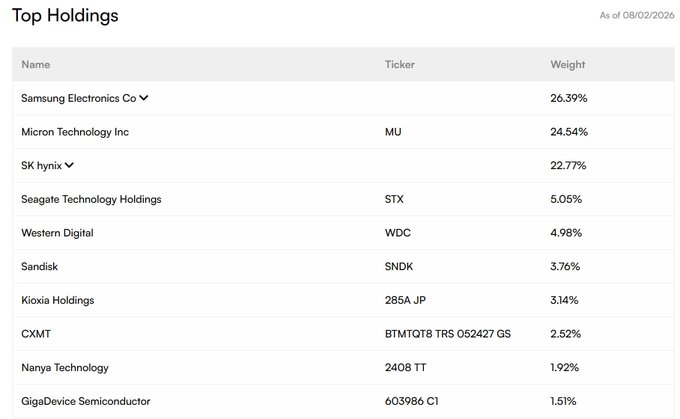Click the STX ticker cell

(x=394, y=199)
